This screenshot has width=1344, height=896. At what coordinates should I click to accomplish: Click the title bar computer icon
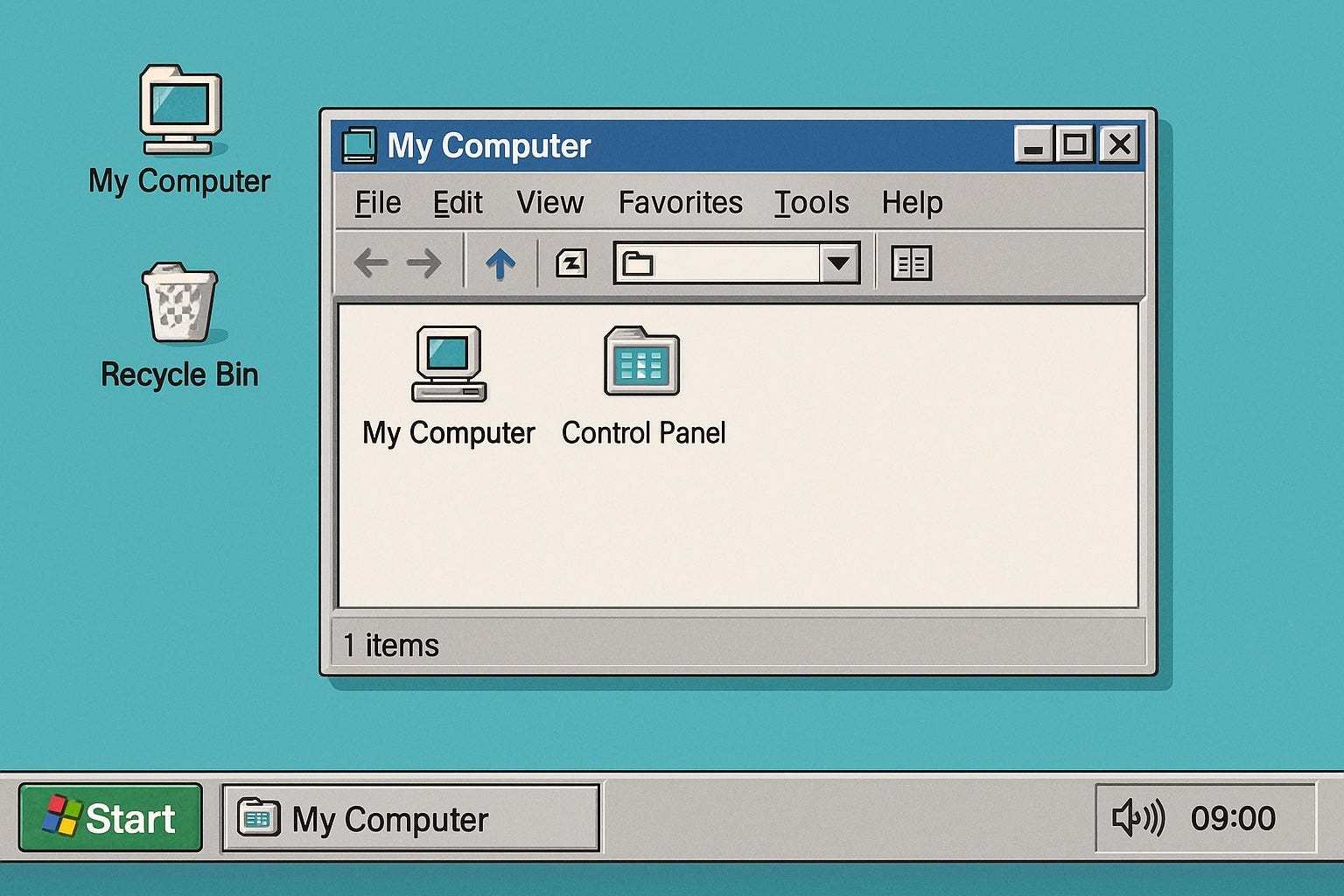pyautogui.click(x=359, y=145)
